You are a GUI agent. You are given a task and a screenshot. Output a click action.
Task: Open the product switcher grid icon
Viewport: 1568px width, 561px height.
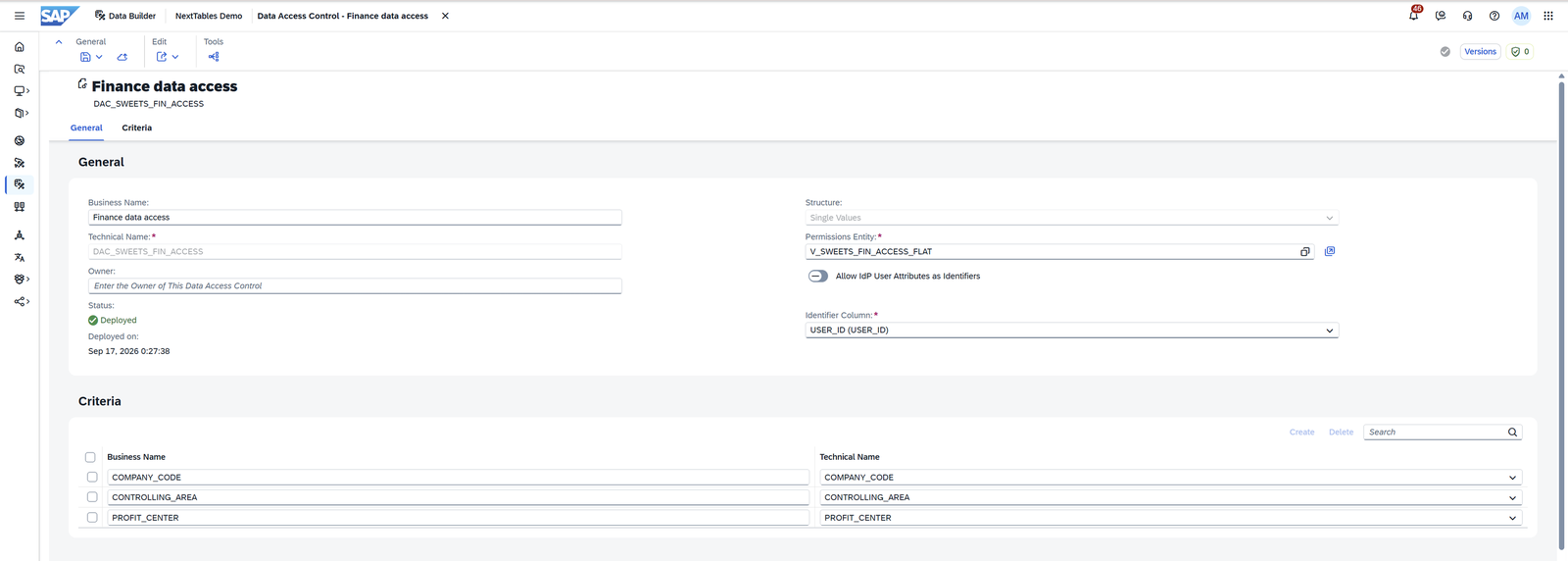click(x=1548, y=16)
